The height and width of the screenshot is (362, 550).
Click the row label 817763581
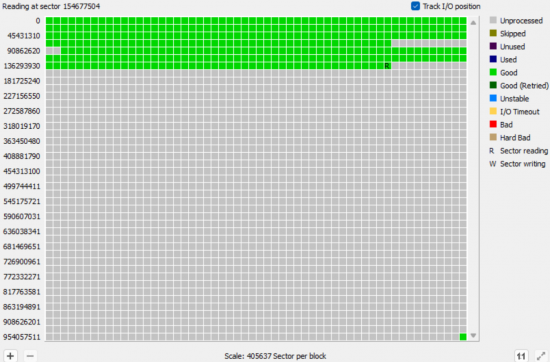(x=22, y=292)
